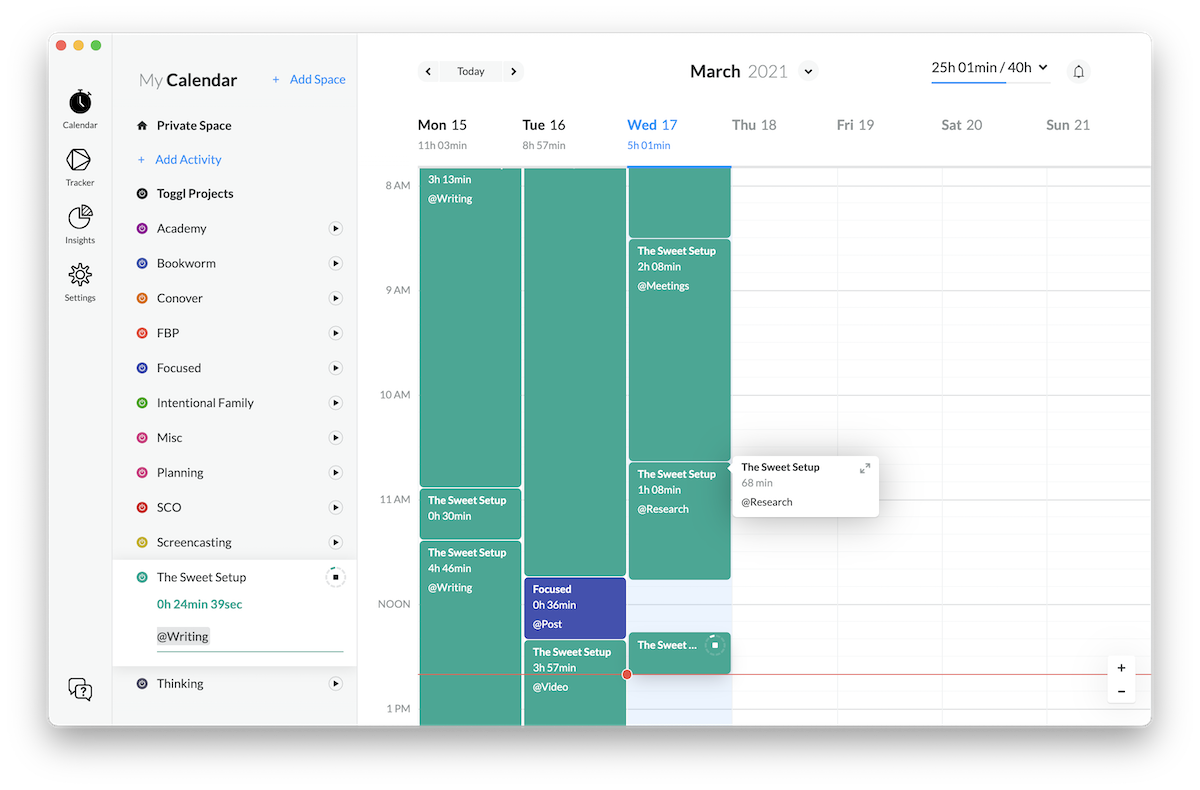Screen dimensions: 1200x790
Task: Select Private Space
Action: point(194,126)
